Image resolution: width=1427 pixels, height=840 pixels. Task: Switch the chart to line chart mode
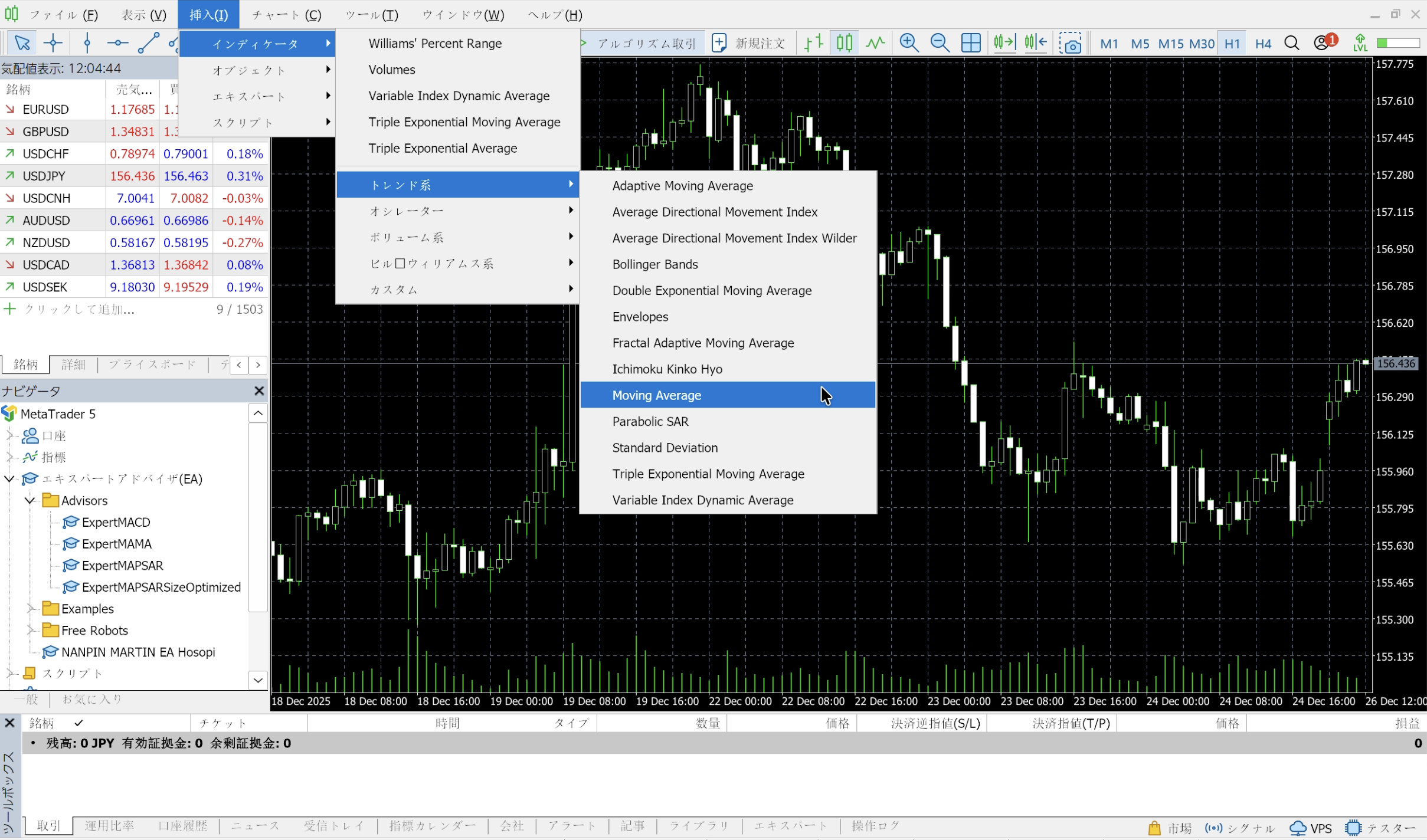(x=875, y=43)
